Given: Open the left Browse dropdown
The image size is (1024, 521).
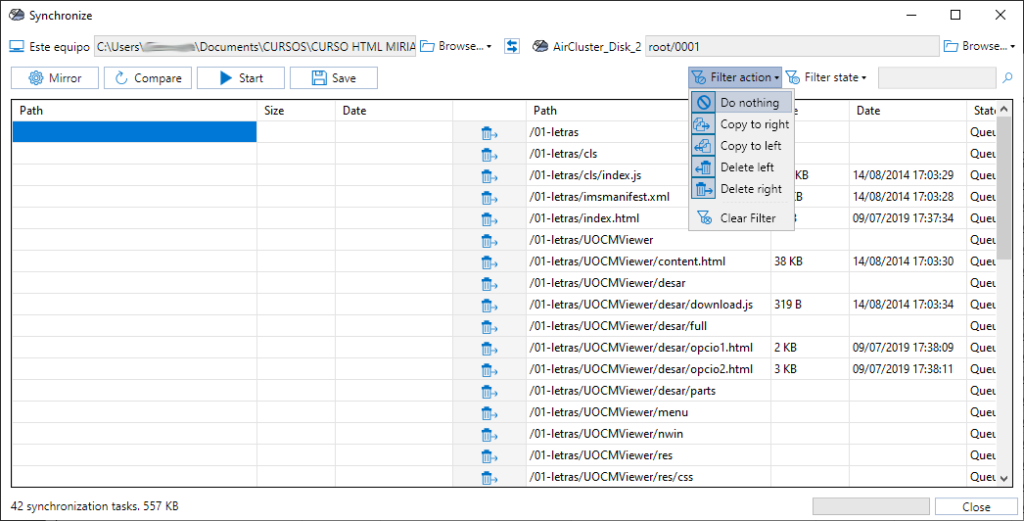Looking at the screenshot, I should (x=456, y=46).
